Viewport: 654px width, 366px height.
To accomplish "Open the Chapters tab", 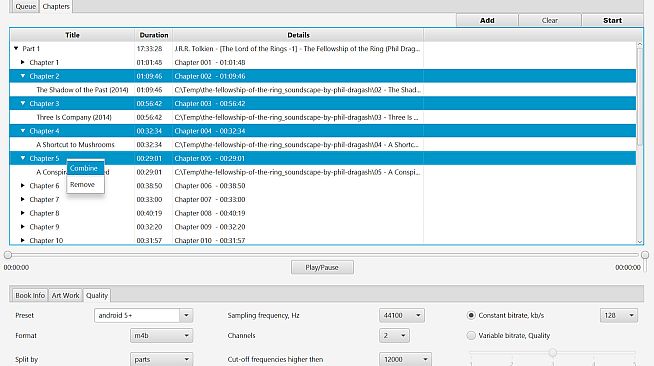I will point(56,7).
